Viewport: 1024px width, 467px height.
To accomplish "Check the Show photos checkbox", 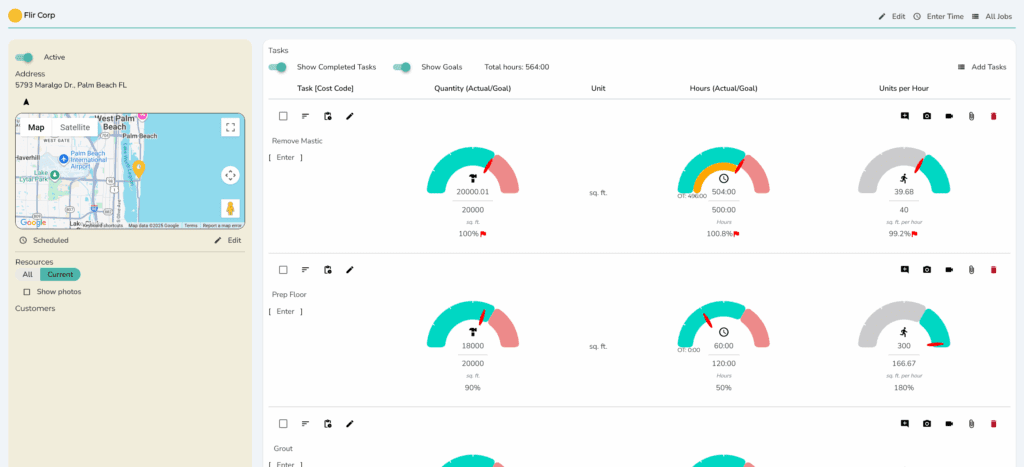I will (x=26, y=292).
